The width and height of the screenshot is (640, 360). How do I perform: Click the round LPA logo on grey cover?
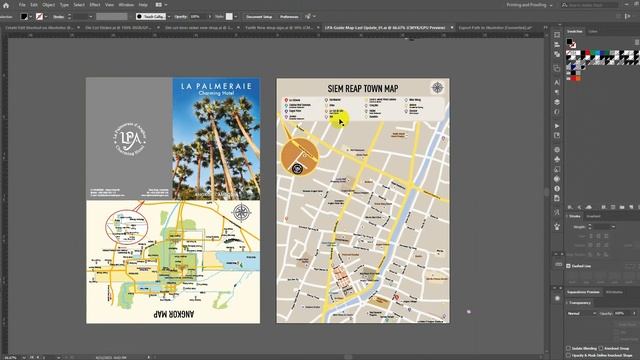pyautogui.click(x=129, y=139)
